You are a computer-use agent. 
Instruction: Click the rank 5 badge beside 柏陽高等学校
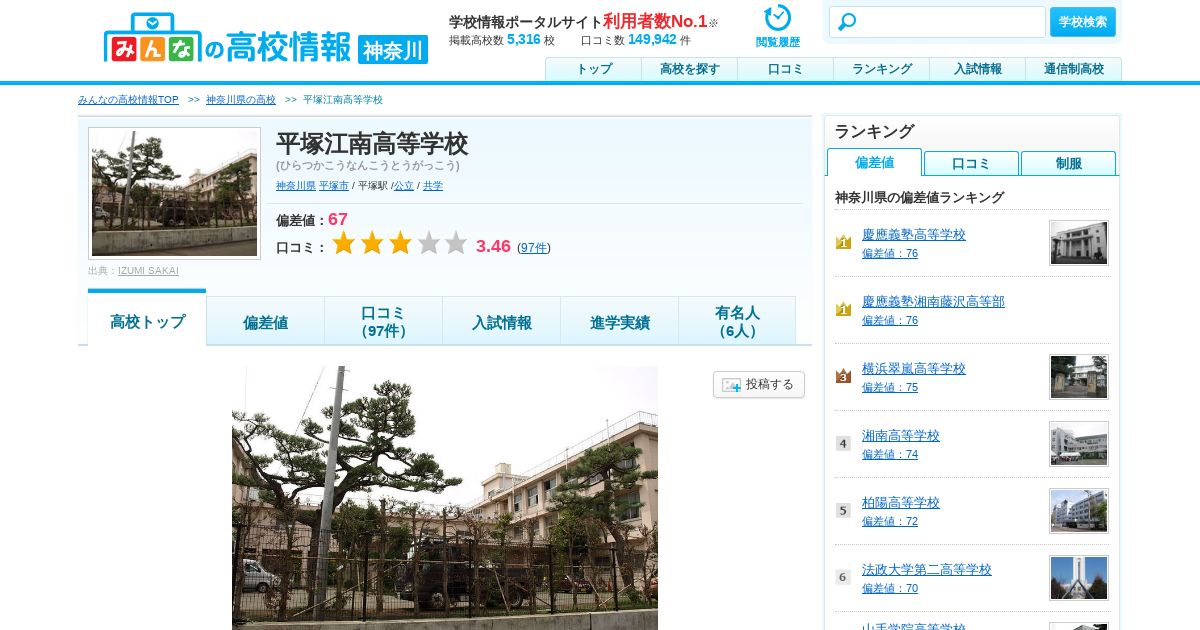point(843,510)
